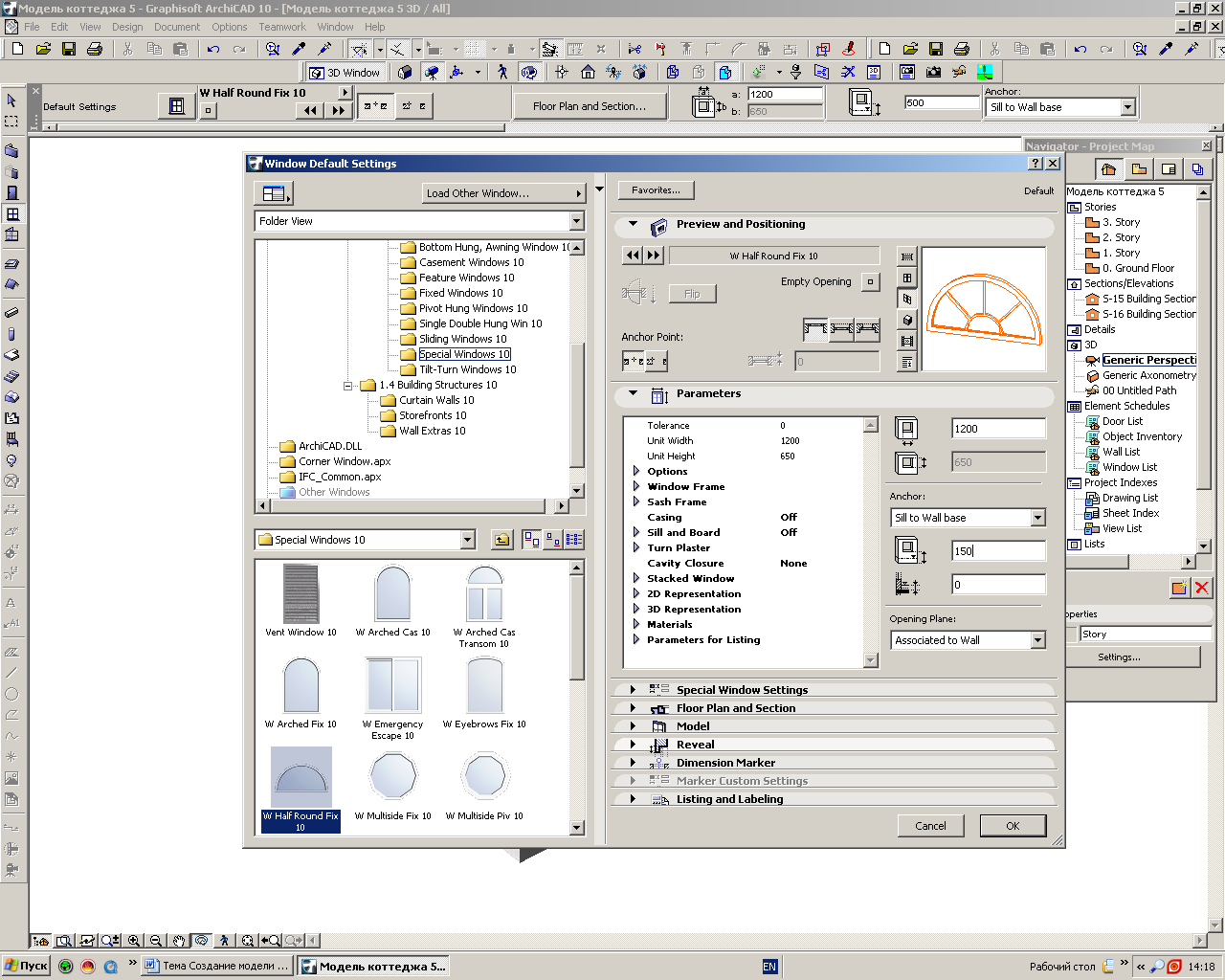Open Folder View dropdown
The image size is (1225, 980).
click(576, 221)
